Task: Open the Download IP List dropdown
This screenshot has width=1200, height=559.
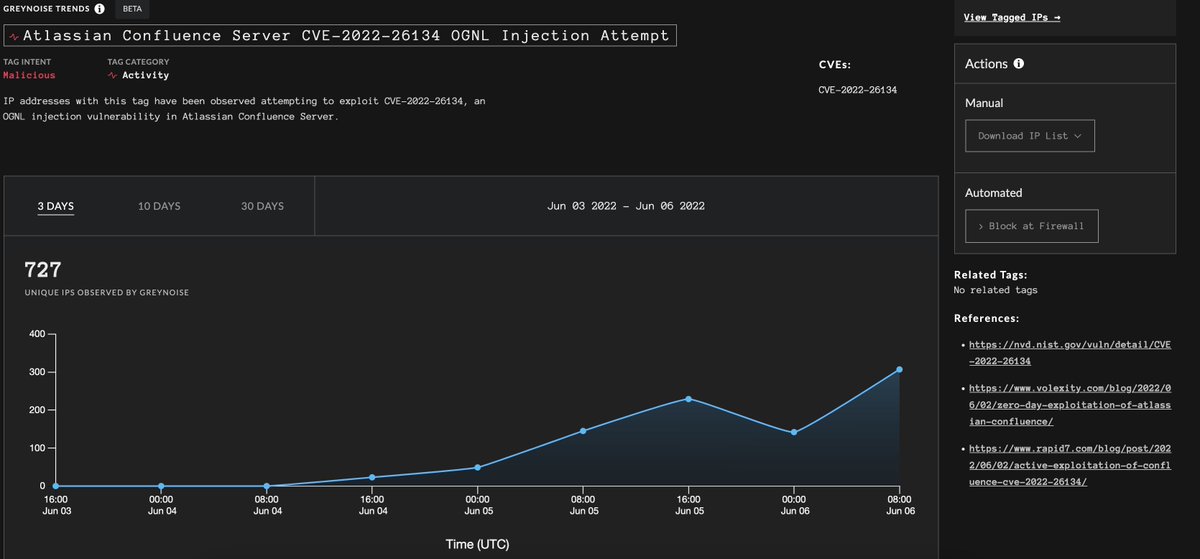Action: pyautogui.click(x=1030, y=136)
